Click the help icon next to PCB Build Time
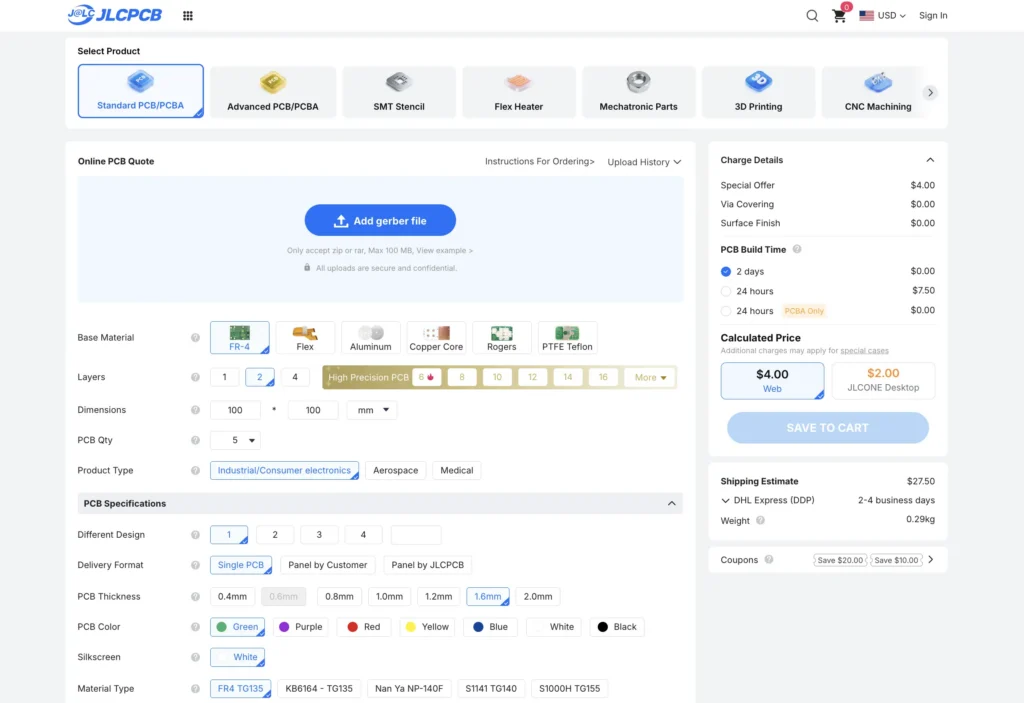The height and width of the screenshot is (703, 1024). coord(797,249)
